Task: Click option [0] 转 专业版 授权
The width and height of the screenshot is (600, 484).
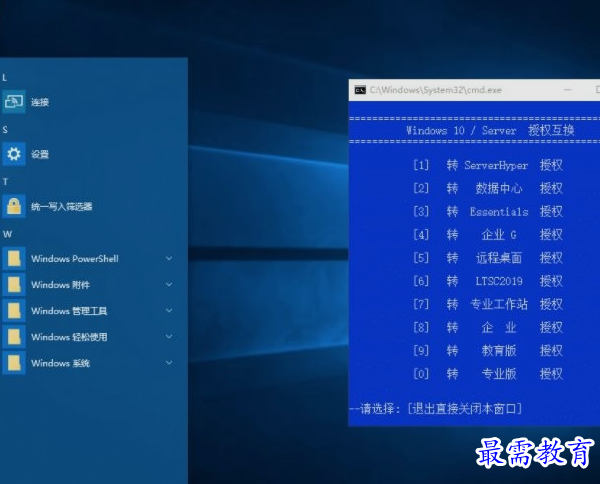Action: (x=488, y=374)
